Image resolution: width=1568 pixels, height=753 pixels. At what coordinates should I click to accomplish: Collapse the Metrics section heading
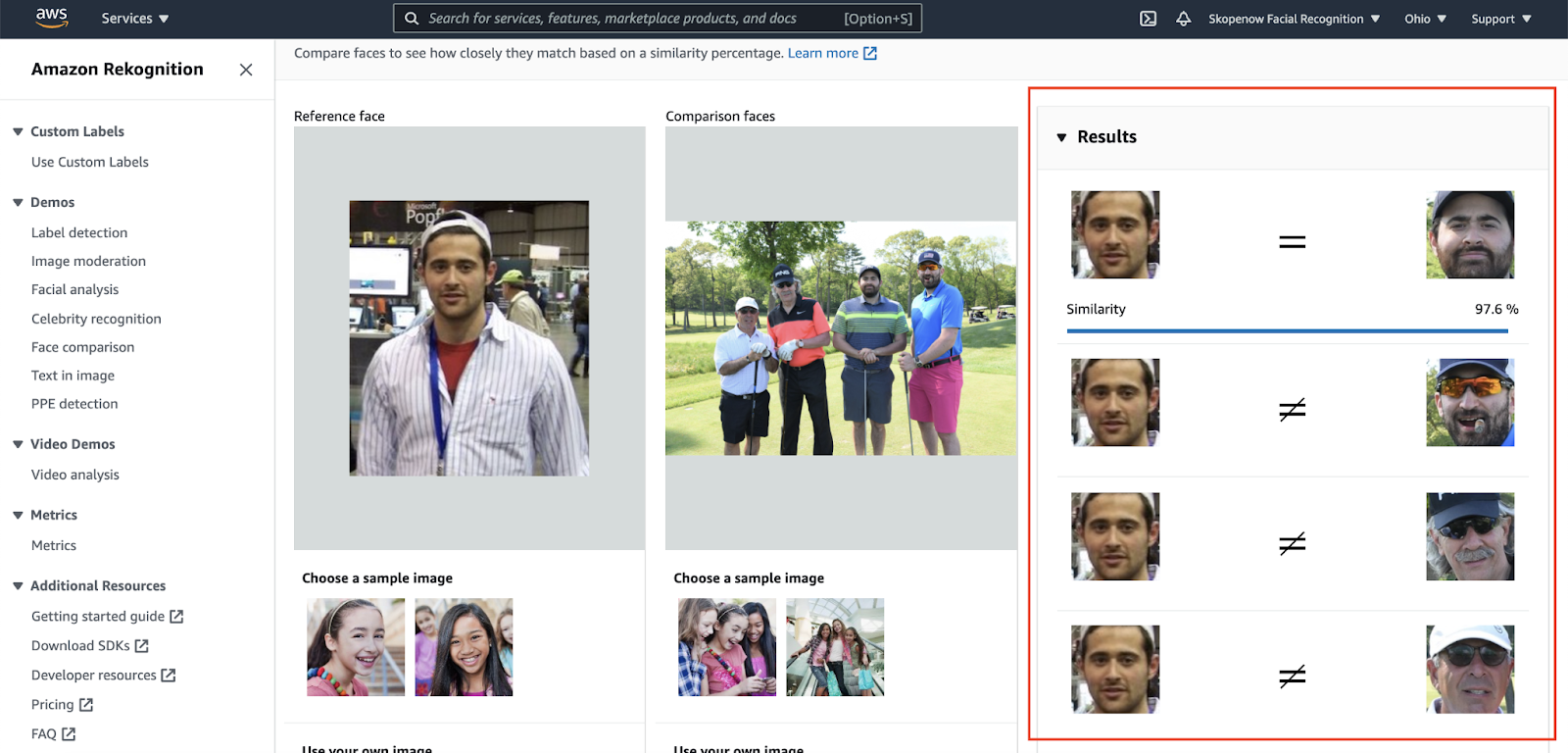18,515
